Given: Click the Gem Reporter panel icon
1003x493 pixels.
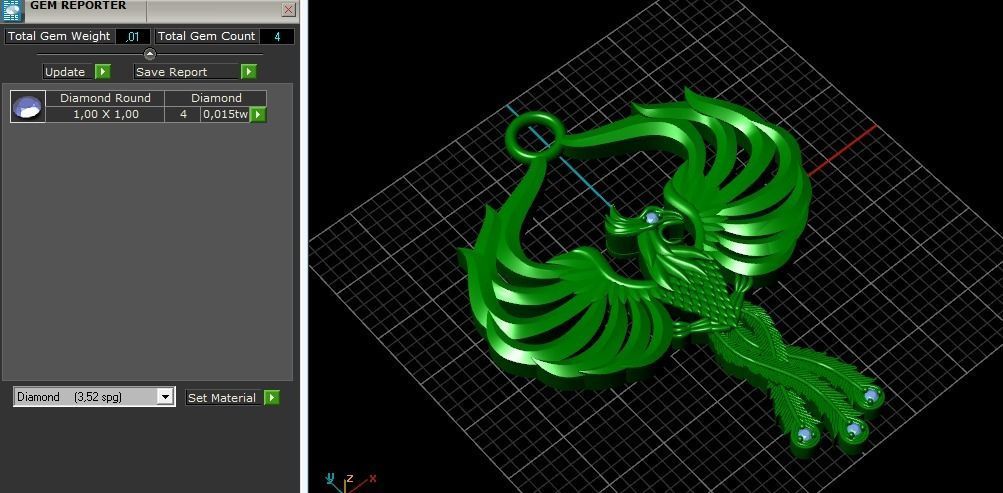Looking at the screenshot, I should pyautogui.click(x=12, y=10).
